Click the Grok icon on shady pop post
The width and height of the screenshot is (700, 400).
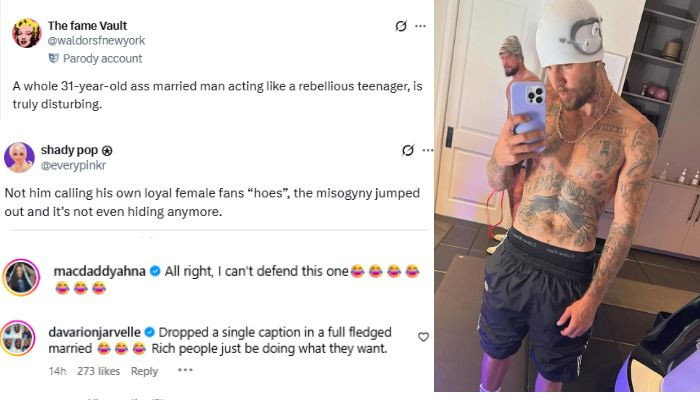click(x=408, y=150)
